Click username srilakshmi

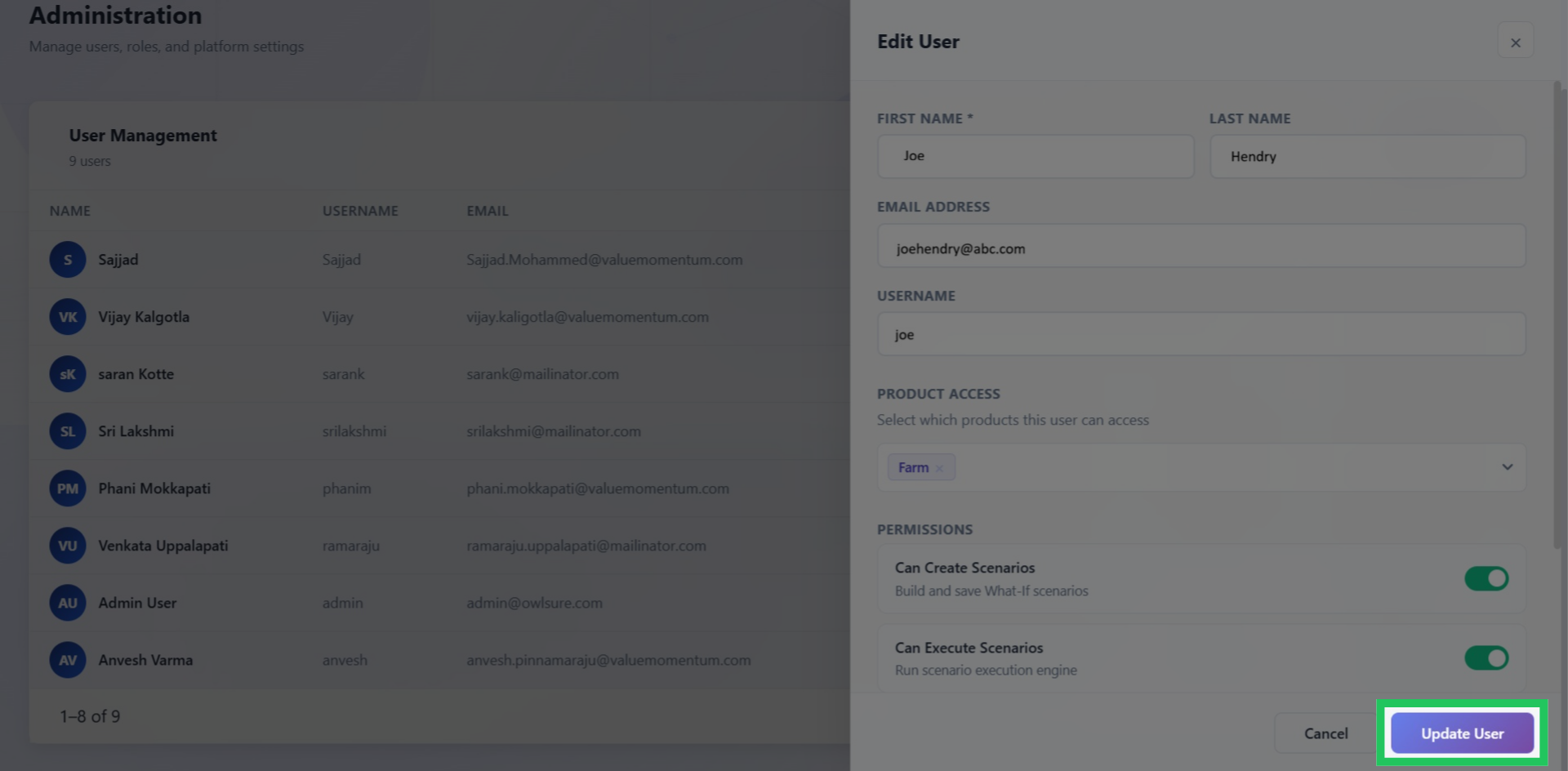354,431
